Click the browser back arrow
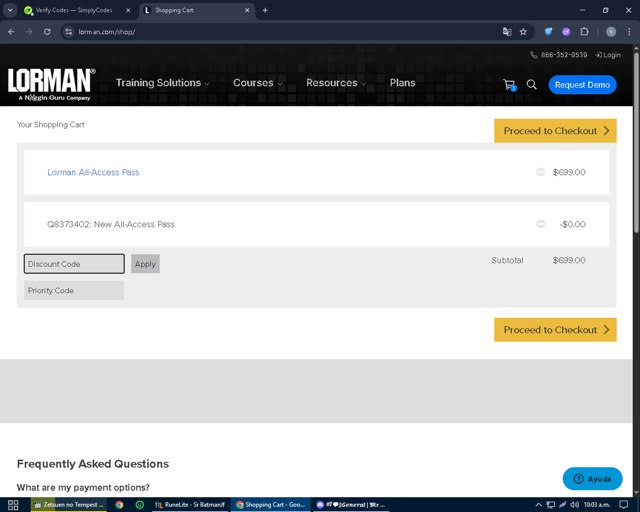Screen dimensions: 640x512 click(11, 32)
